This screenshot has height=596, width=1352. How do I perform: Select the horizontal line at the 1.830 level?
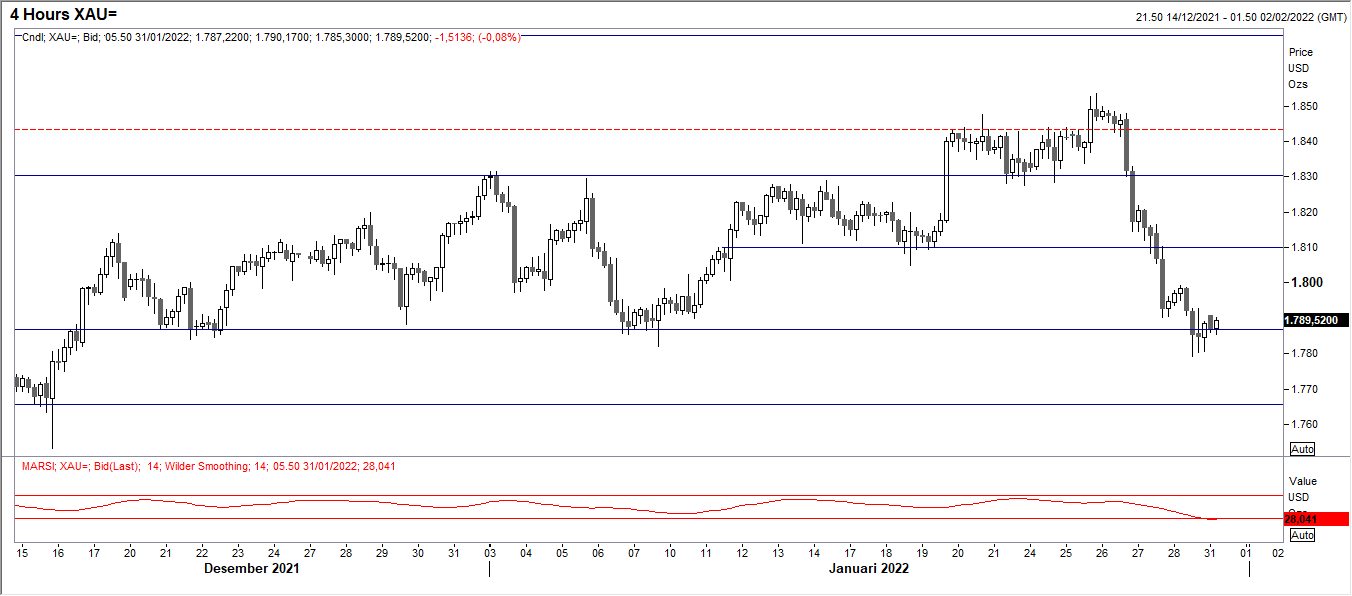(648, 175)
